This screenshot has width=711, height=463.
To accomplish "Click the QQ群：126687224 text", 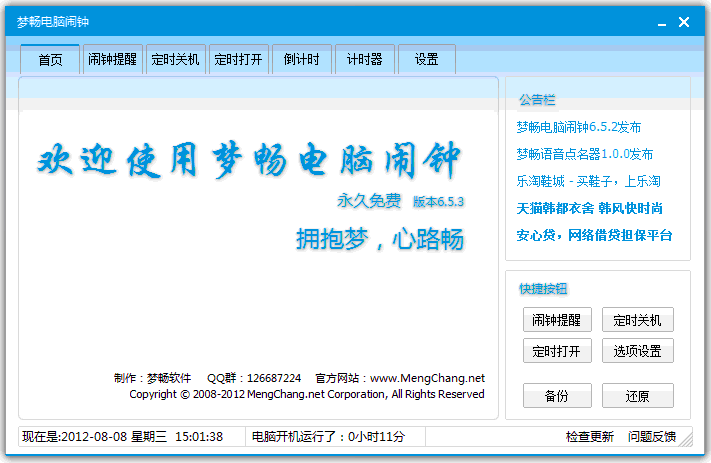I will [254, 378].
